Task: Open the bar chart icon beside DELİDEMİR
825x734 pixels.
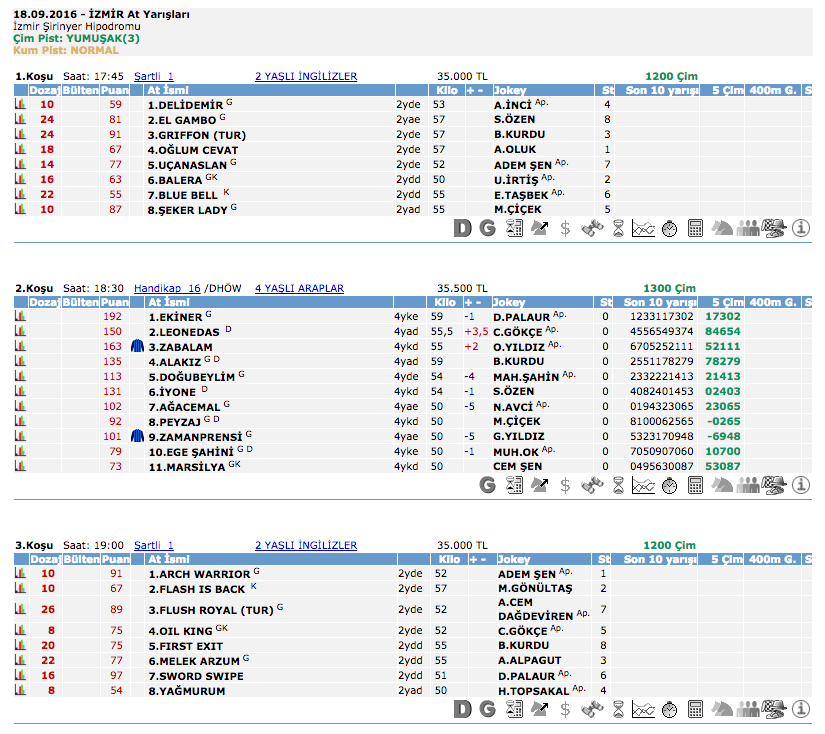Action: point(19,104)
